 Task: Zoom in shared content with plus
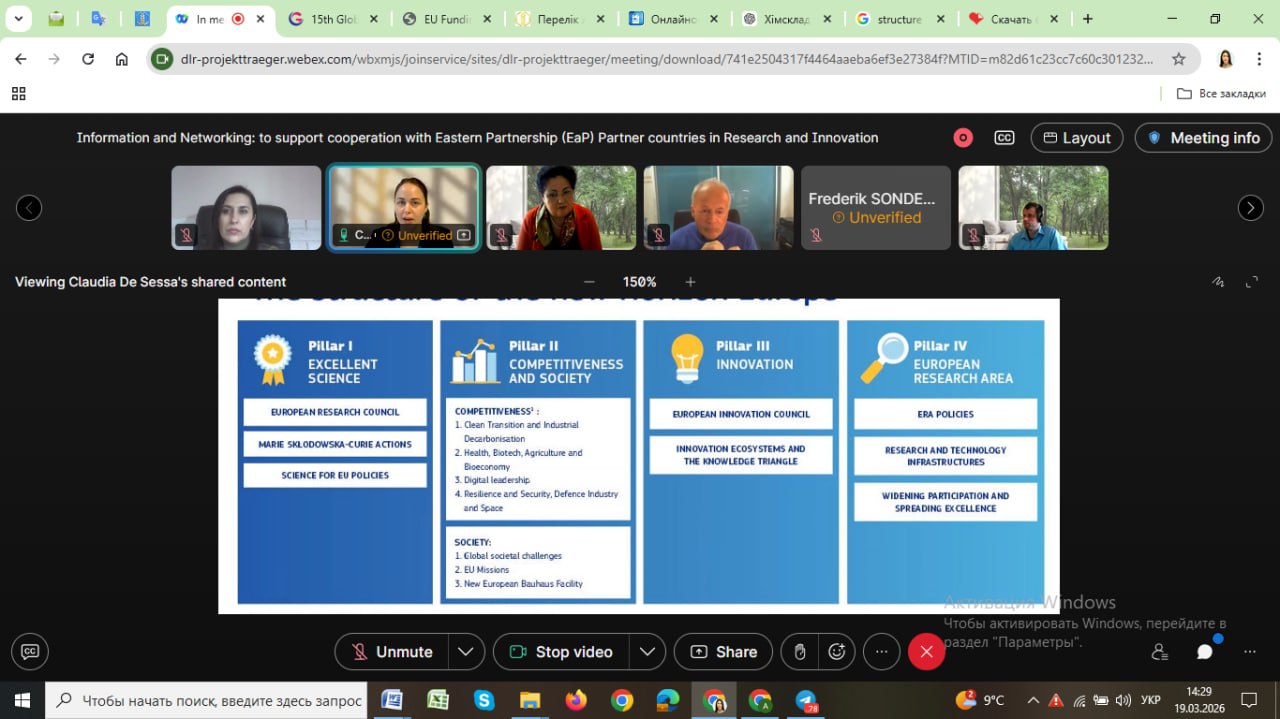click(x=690, y=282)
